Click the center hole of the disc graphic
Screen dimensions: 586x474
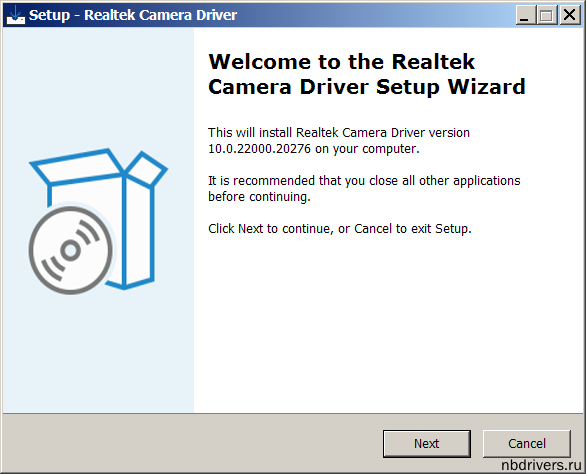click(71, 250)
